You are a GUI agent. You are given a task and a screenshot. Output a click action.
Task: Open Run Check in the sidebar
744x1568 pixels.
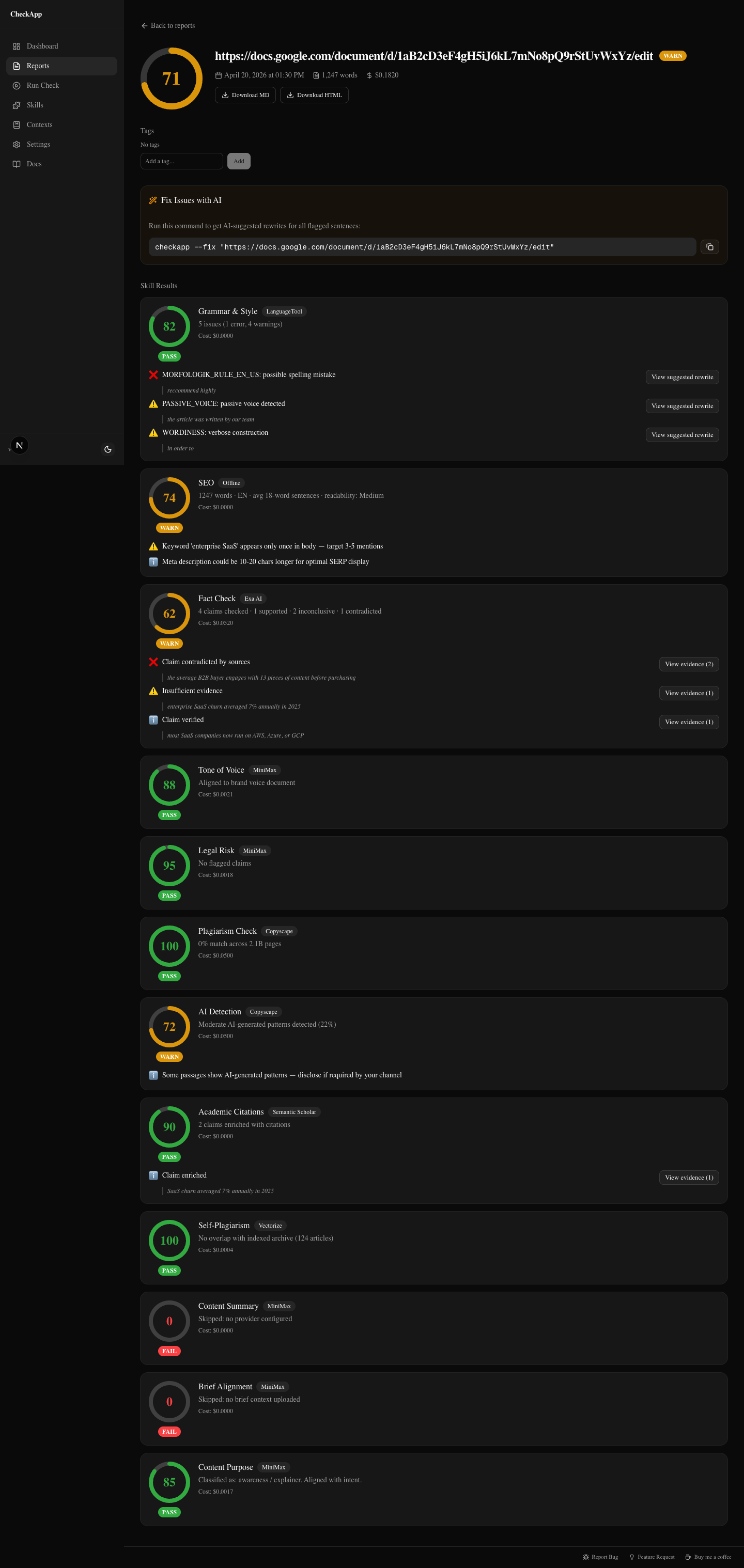tap(42, 86)
